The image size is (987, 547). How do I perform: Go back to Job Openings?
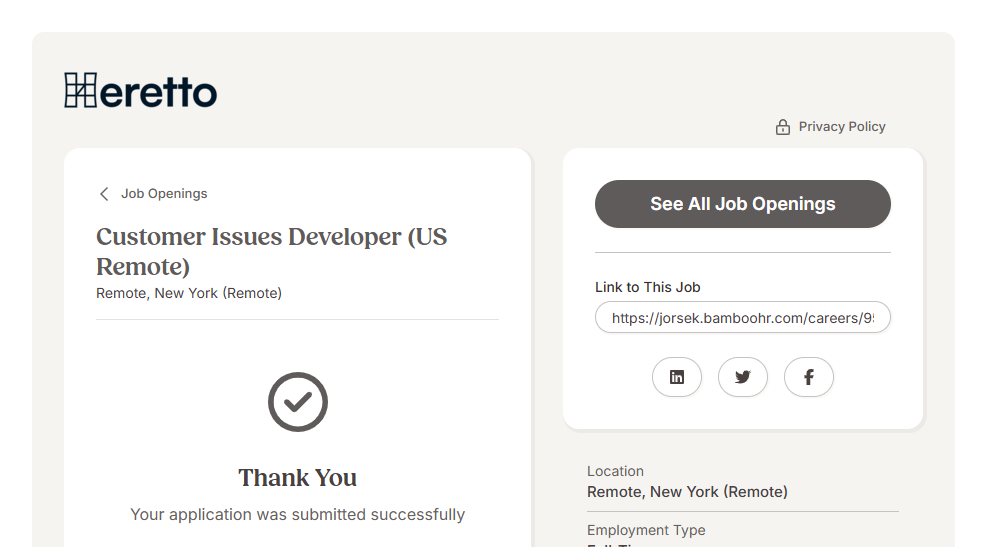164,194
